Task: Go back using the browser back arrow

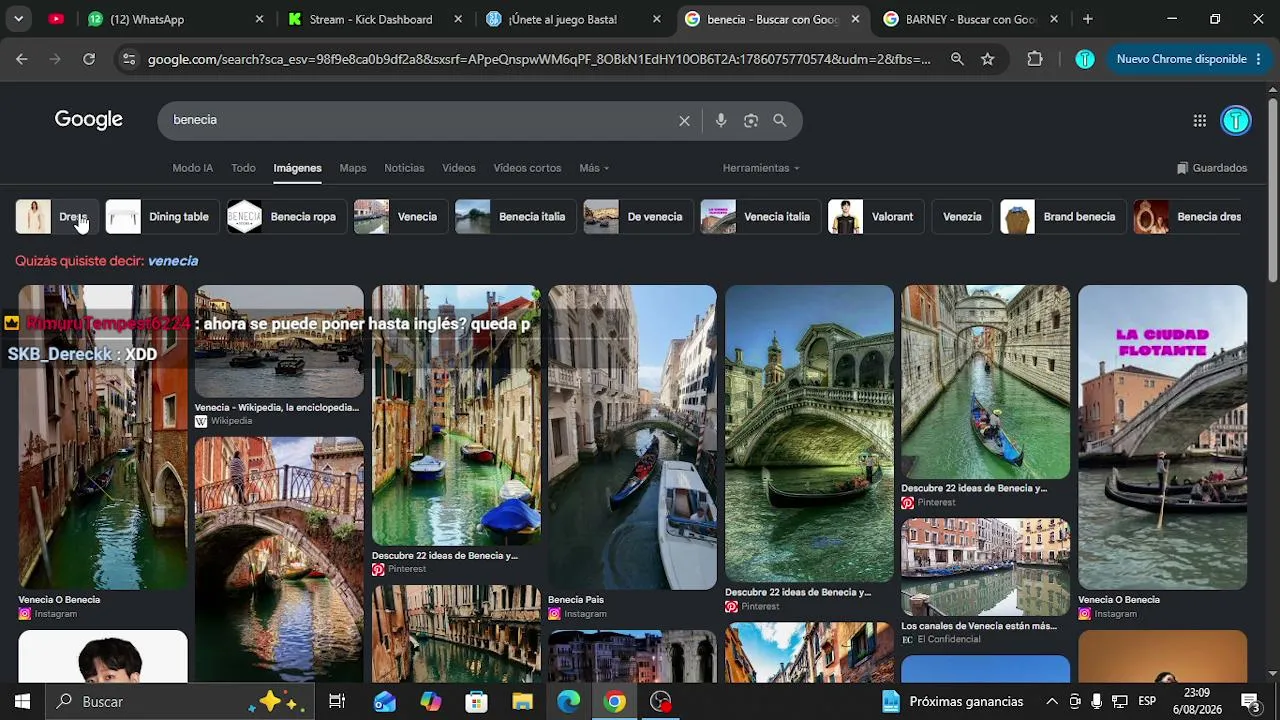Action: (22, 59)
